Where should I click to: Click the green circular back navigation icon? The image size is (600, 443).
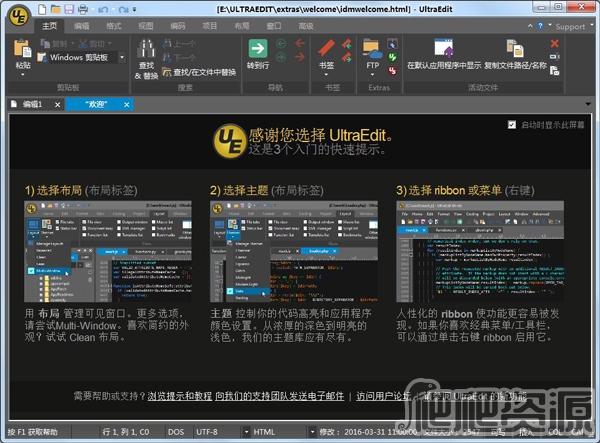point(281,44)
